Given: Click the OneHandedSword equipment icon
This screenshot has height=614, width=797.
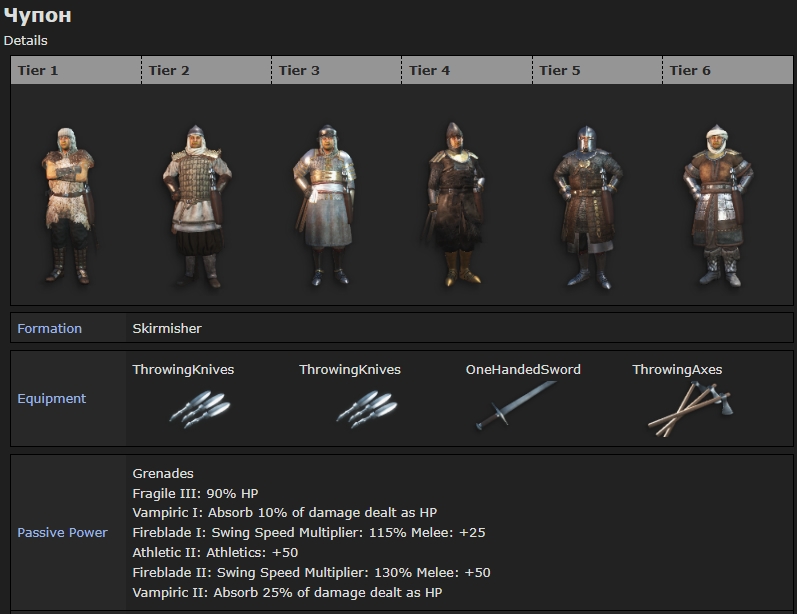Looking at the screenshot, I should 517,406.
